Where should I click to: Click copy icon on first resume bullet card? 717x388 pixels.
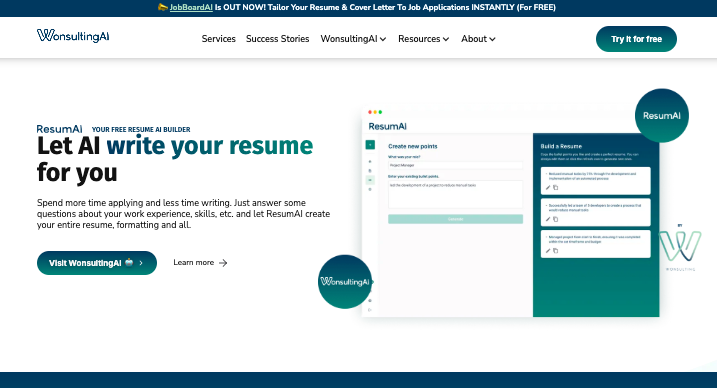[556, 187]
